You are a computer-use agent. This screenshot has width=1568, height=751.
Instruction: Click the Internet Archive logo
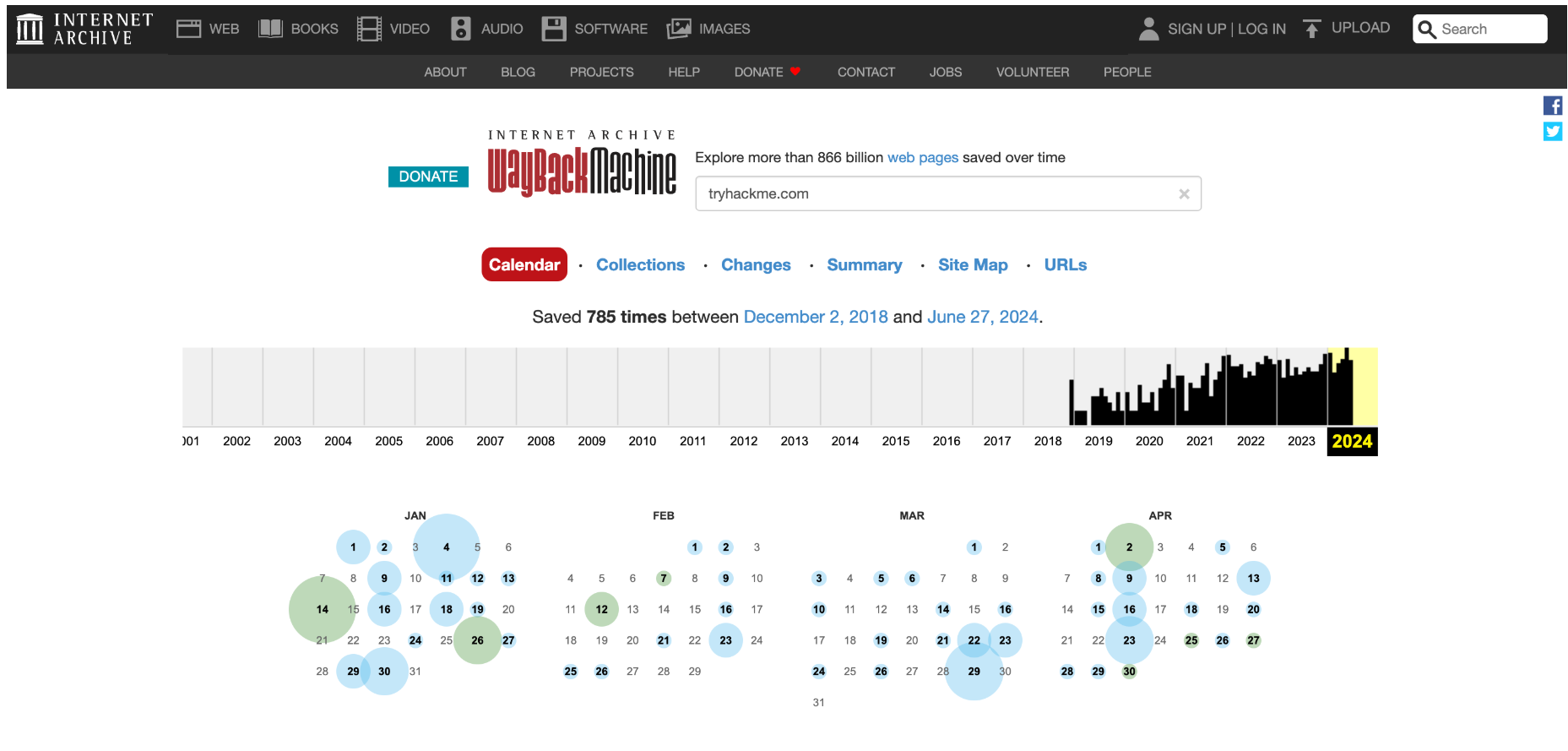click(84, 29)
